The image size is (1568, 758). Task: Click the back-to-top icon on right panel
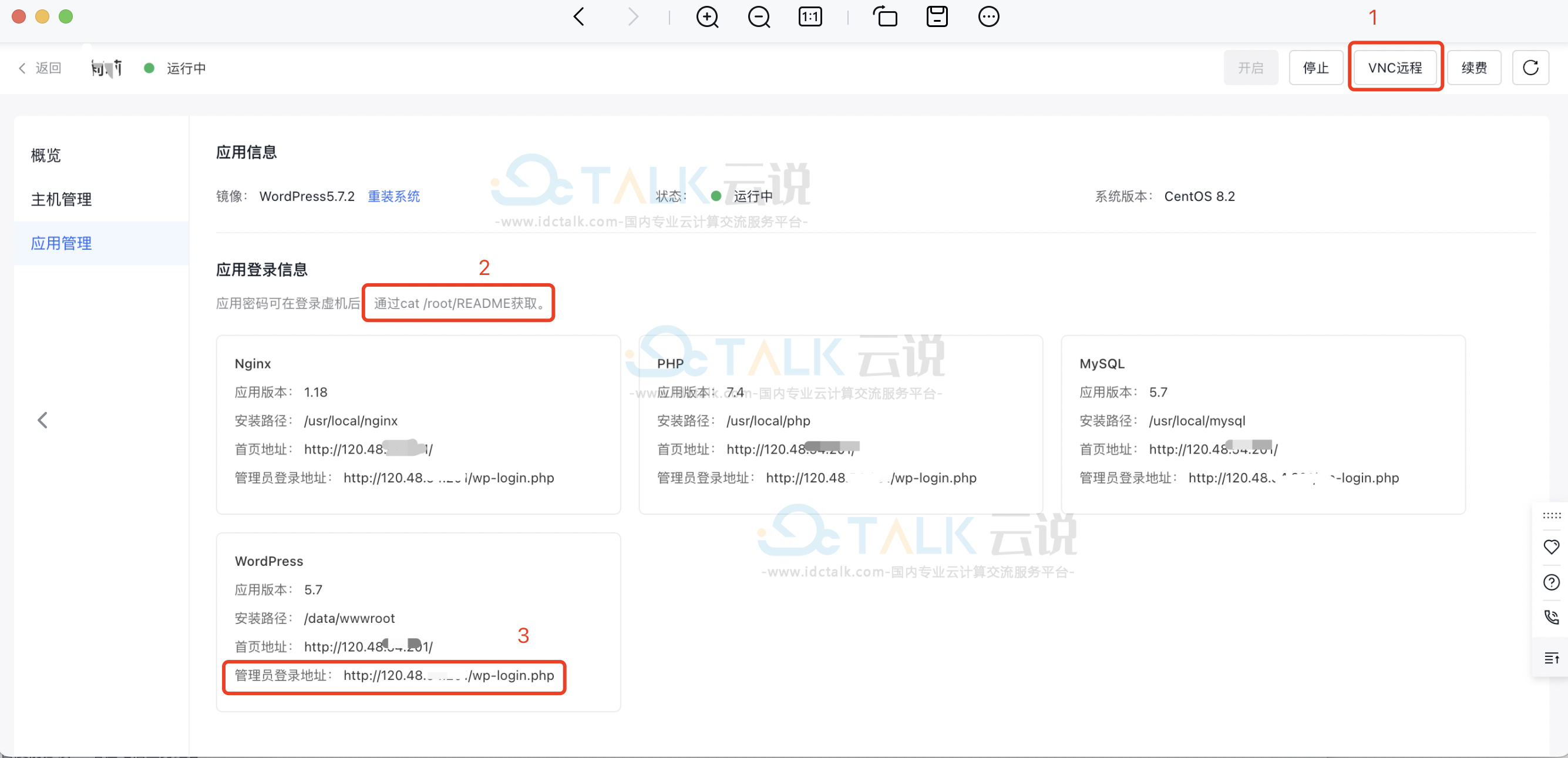1552,658
